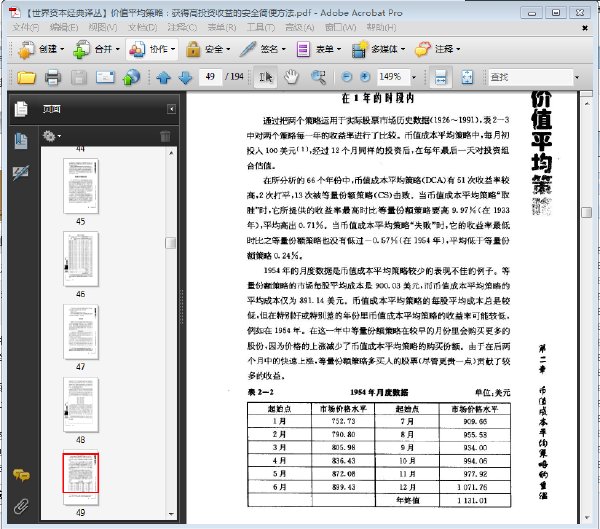
Task: Click the Email envelope icon
Action: [105, 77]
